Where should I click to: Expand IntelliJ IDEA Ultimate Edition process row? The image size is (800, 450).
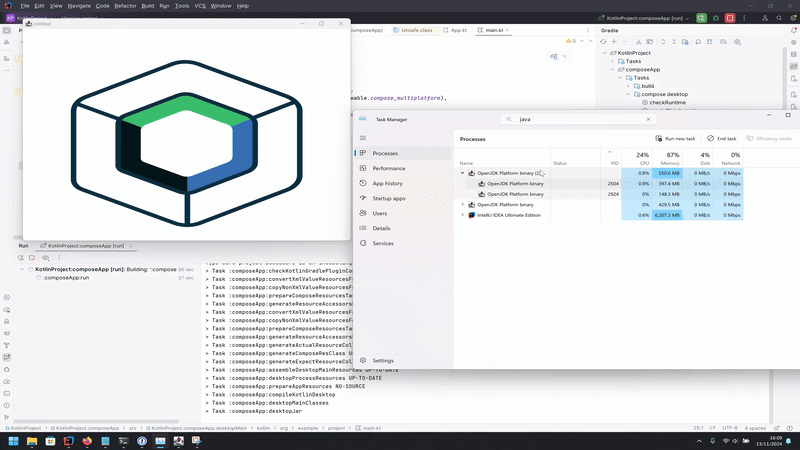click(x=463, y=215)
